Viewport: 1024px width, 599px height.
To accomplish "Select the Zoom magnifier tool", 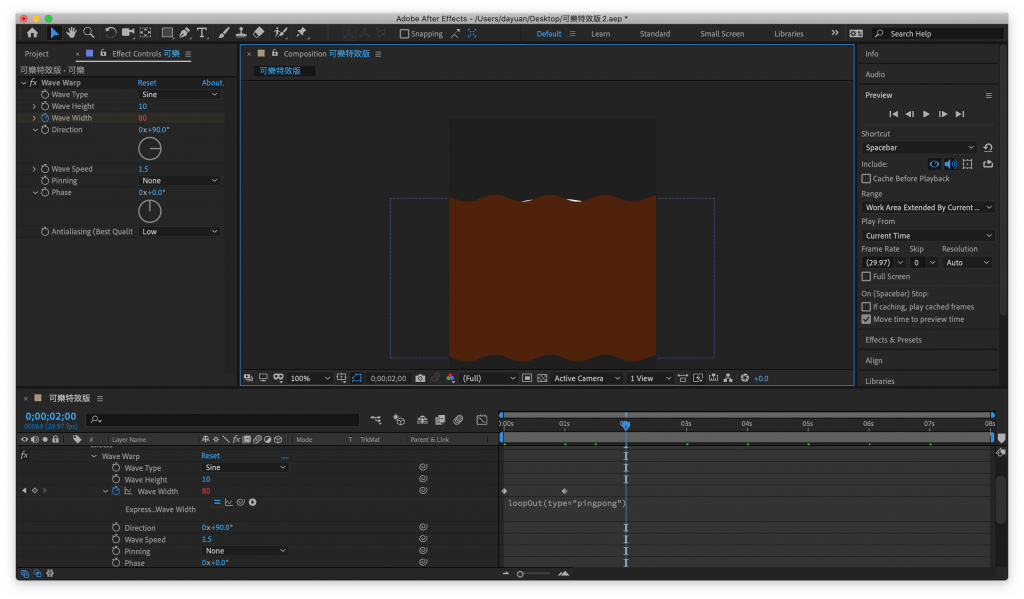I will 89,33.
